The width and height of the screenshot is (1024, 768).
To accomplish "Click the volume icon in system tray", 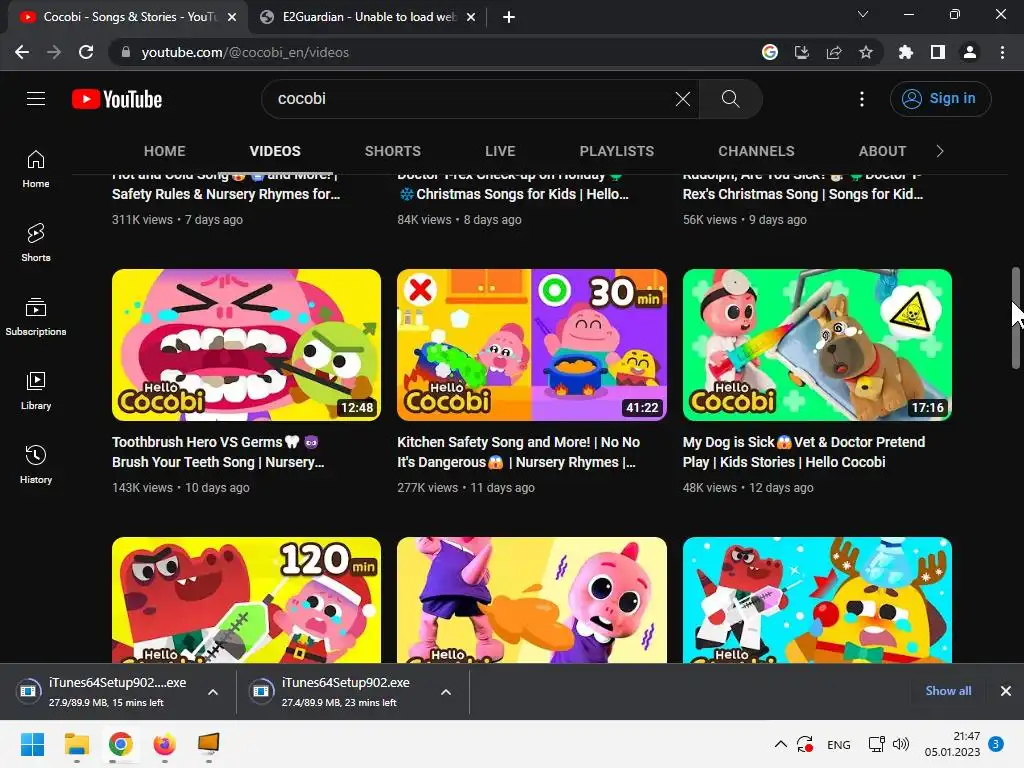I will 901,744.
